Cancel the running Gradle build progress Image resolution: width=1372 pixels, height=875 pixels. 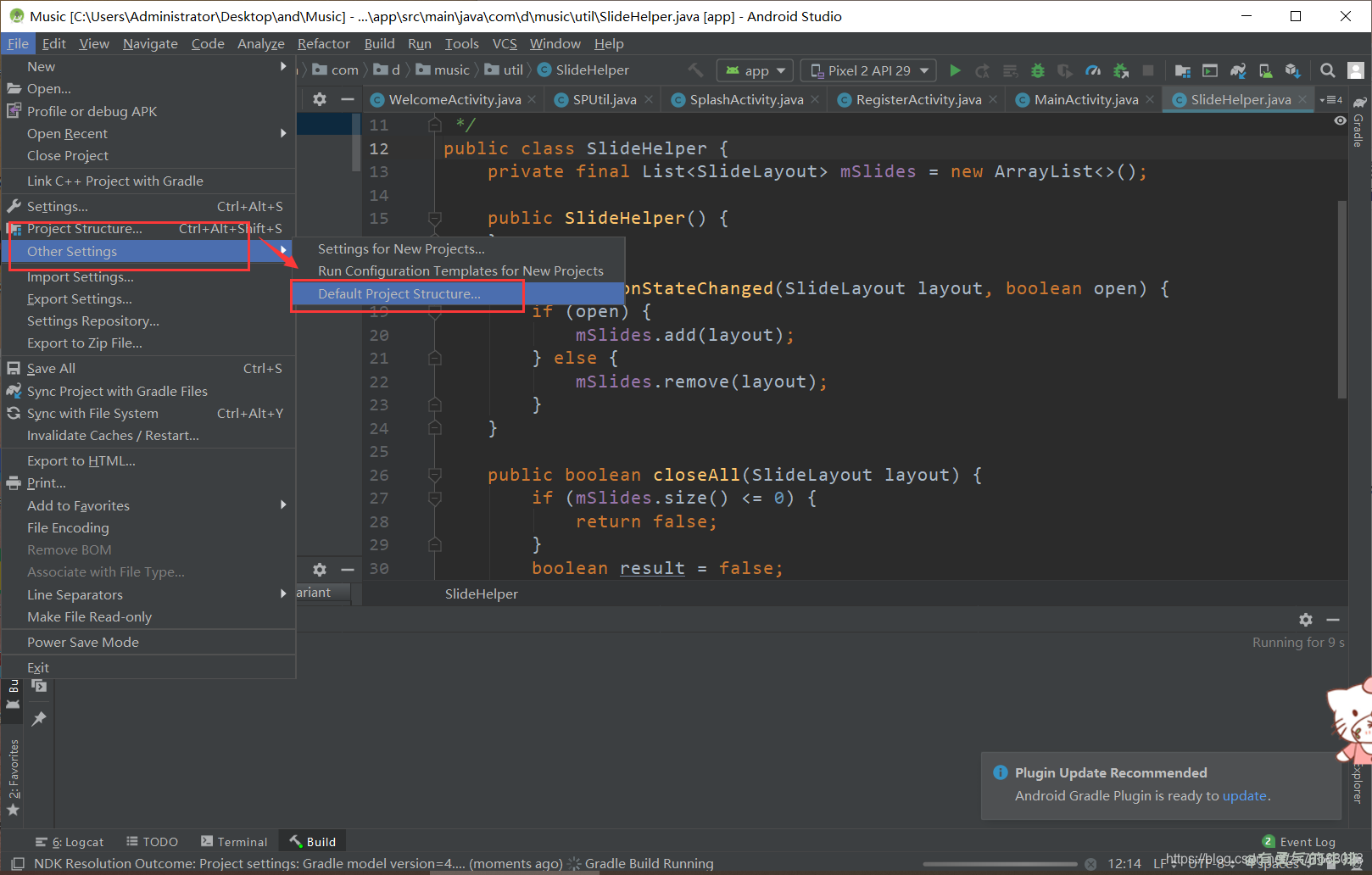pos(1090,864)
